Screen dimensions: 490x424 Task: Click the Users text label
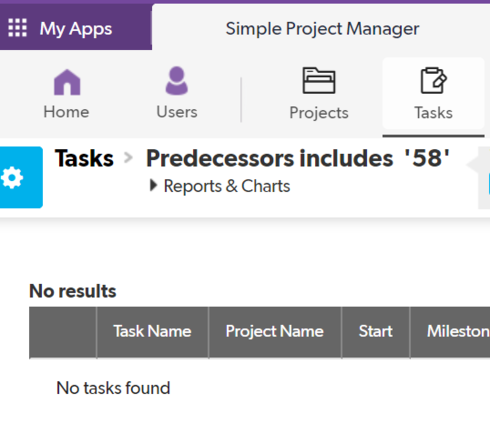click(x=177, y=112)
